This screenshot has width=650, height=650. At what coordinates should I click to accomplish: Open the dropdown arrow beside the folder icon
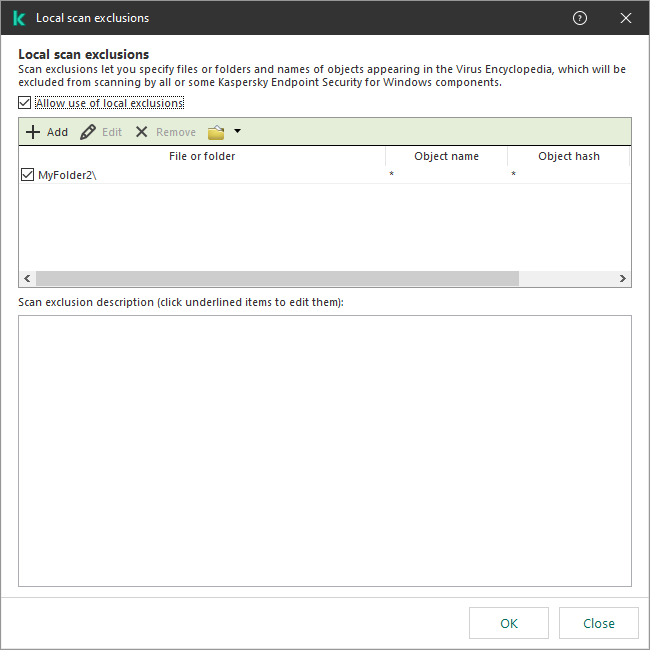pos(238,131)
